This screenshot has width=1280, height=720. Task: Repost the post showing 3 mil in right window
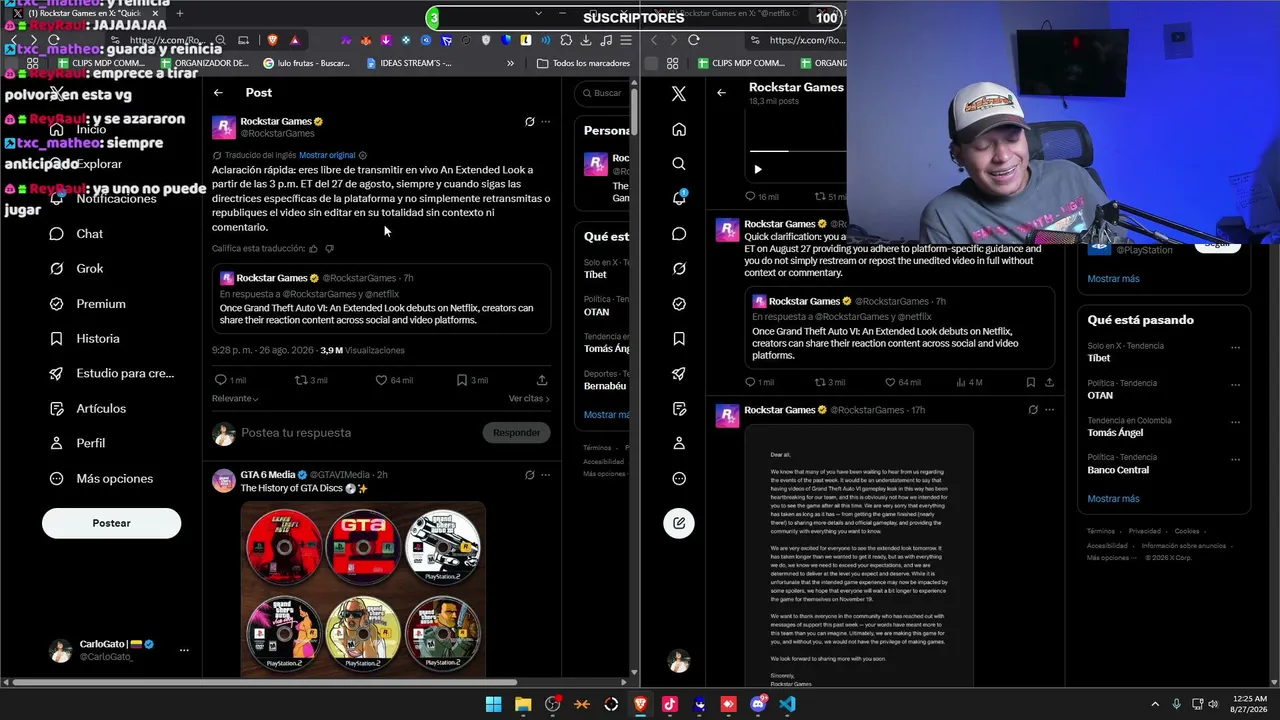[830, 382]
